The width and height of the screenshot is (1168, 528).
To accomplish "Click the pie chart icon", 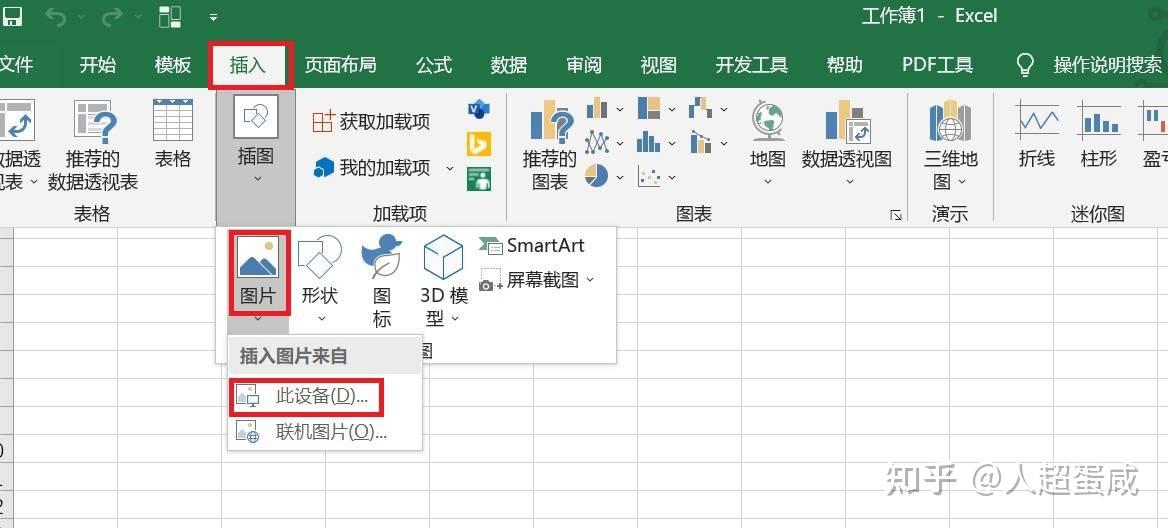I will click(597, 176).
